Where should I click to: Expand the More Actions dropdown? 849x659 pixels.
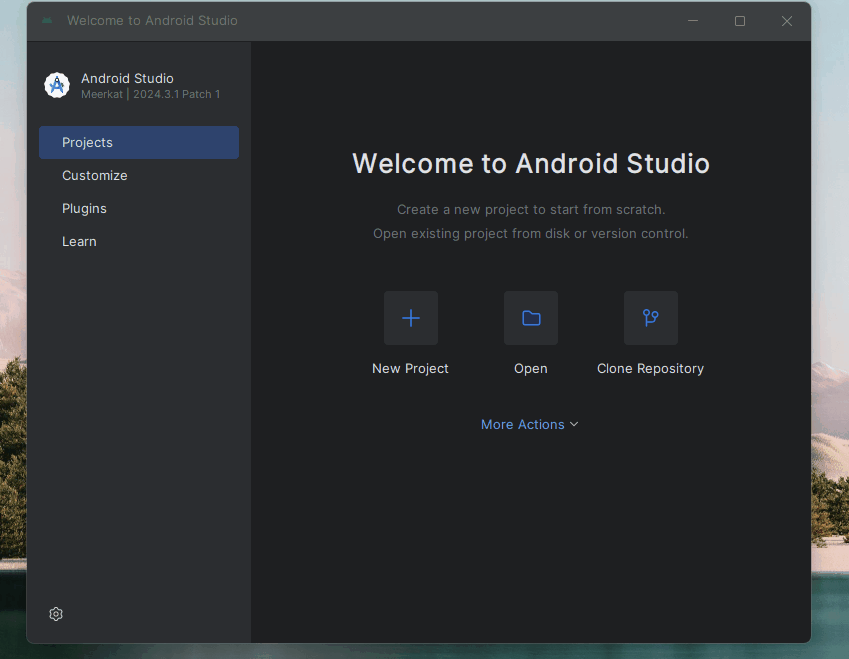pyautogui.click(x=530, y=425)
